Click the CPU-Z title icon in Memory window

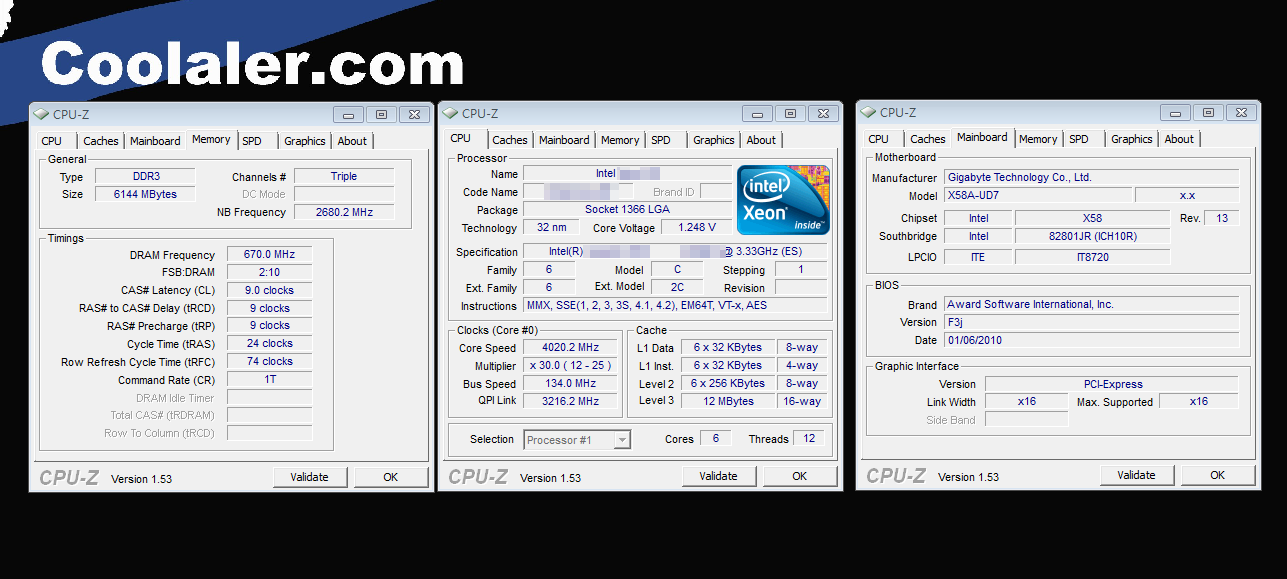(41, 114)
